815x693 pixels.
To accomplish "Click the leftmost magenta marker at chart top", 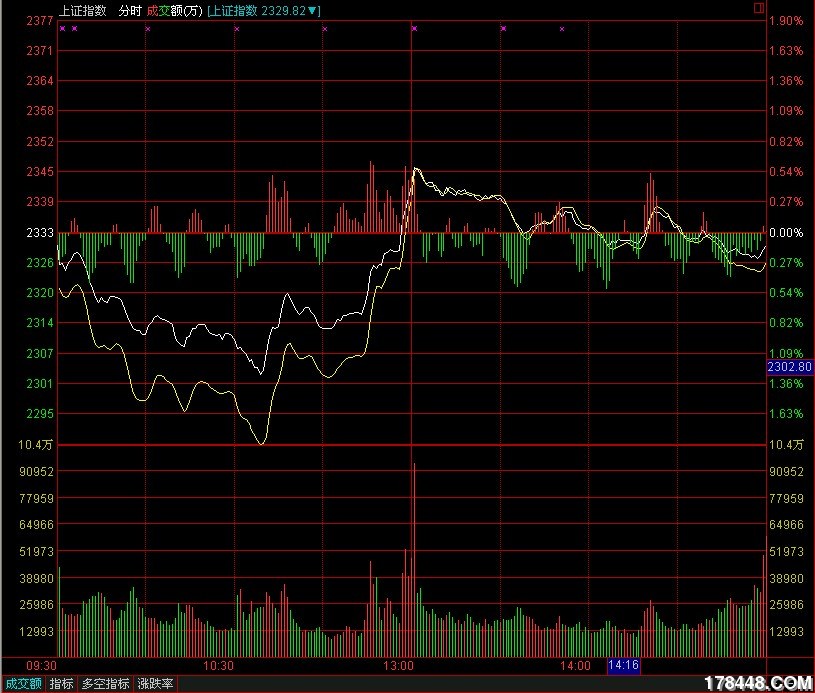I will [62, 29].
